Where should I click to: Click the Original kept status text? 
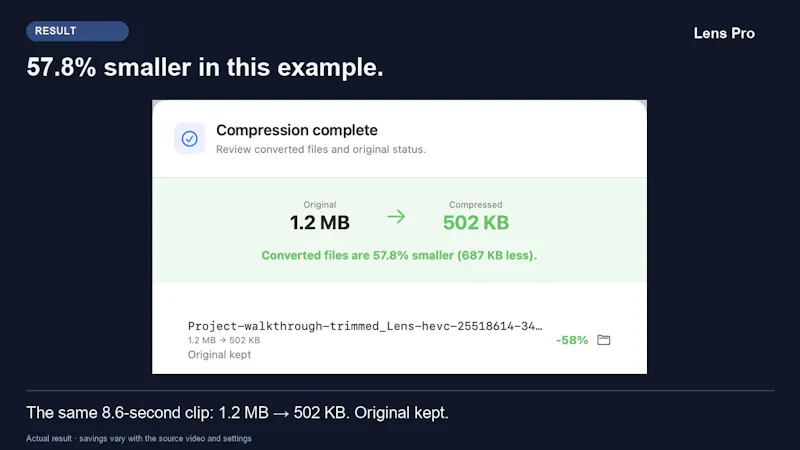click(219, 355)
